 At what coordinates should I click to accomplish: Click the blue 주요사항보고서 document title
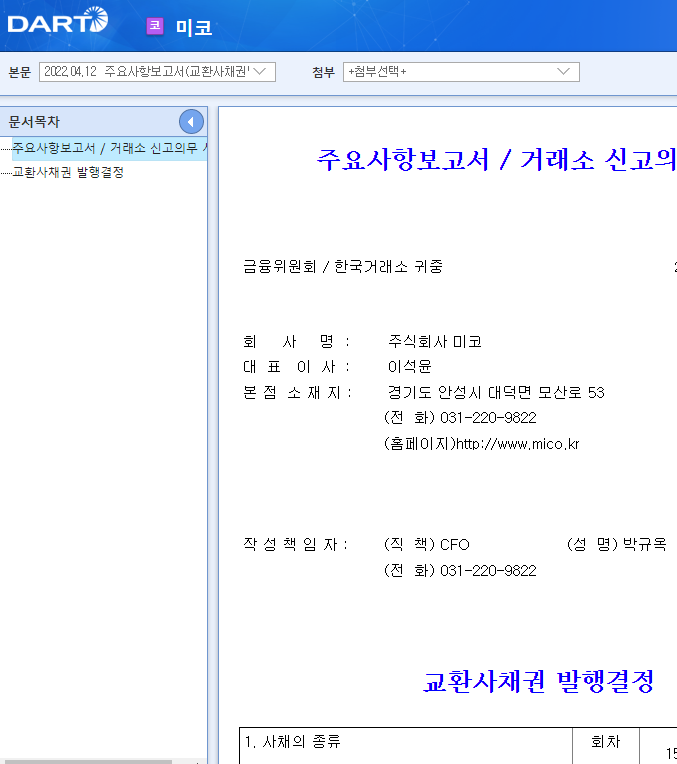click(496, 159)
